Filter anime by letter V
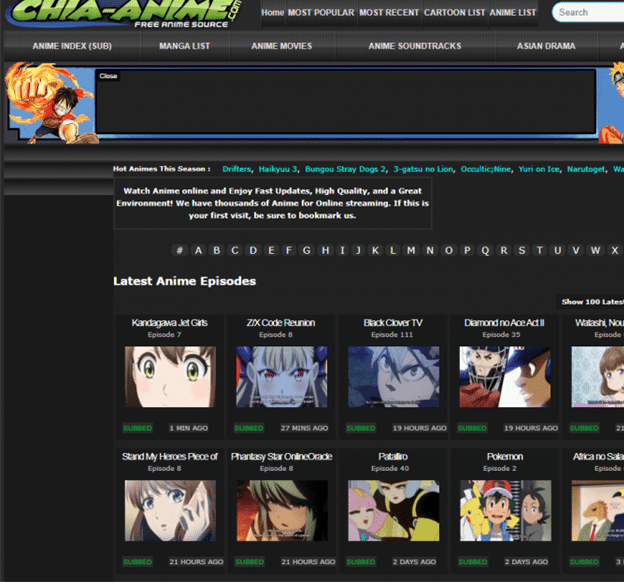 tap(576, 250)
